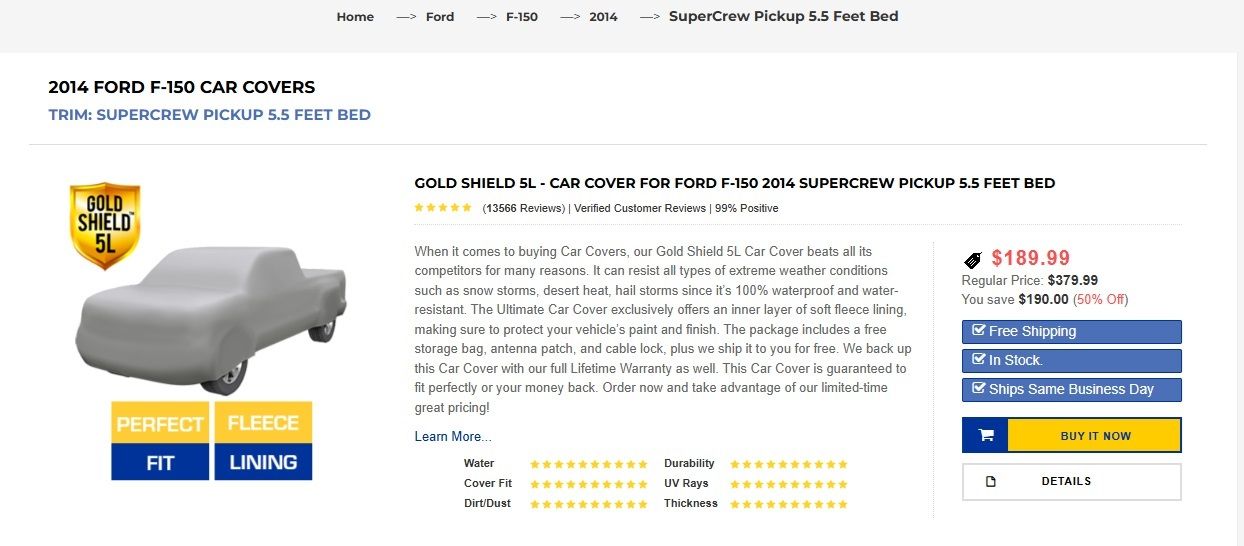The width and height of the screenshot is (1244, 546).
Task: Click the five-star review rating stars
Action: 443,208
